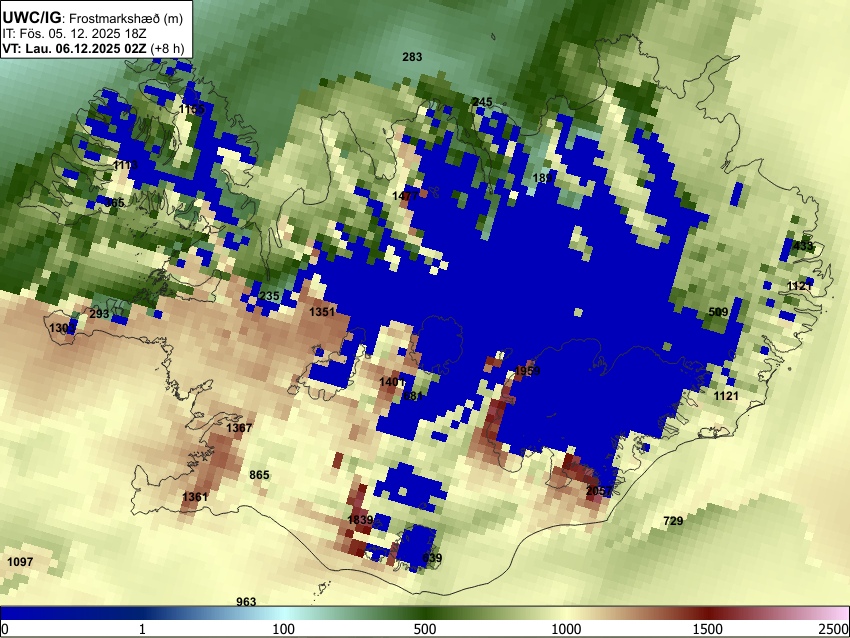
Task: Click the '2500' tick on the color scale
Action: coord(834,629)
